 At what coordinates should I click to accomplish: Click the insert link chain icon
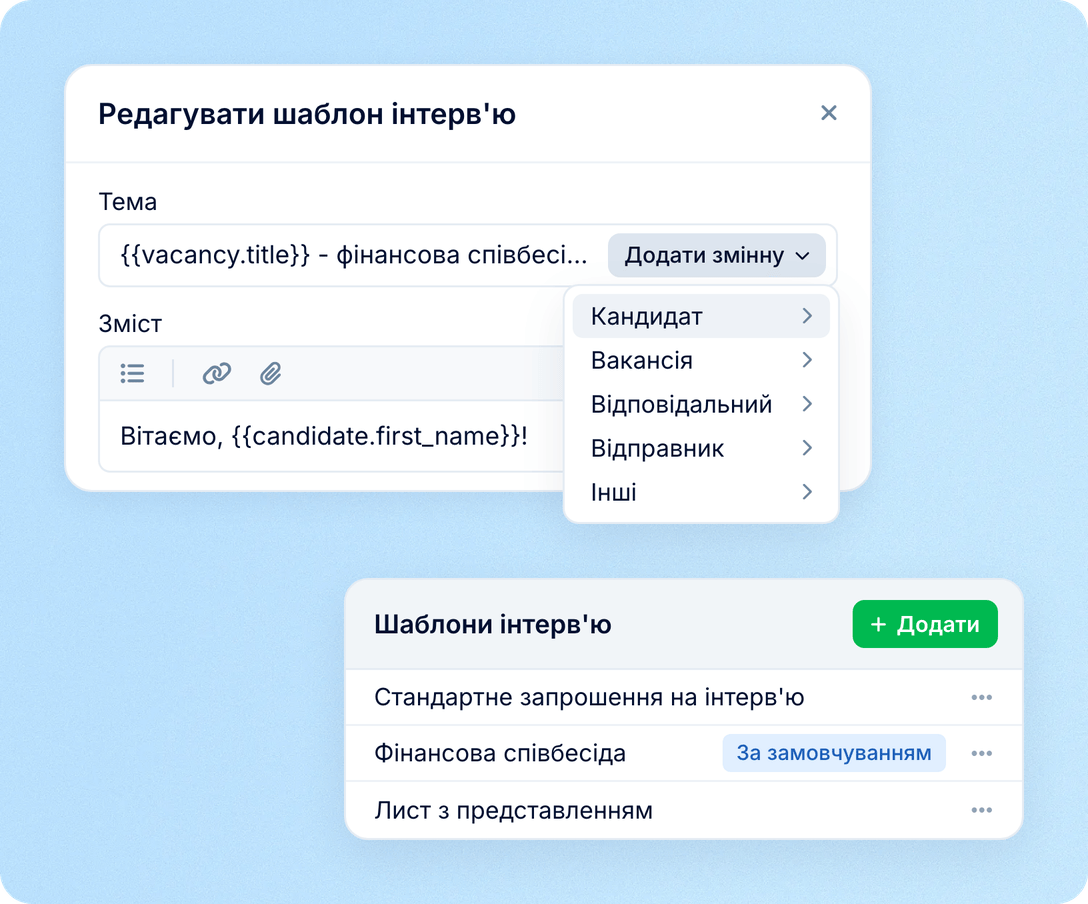pos(216,373)
